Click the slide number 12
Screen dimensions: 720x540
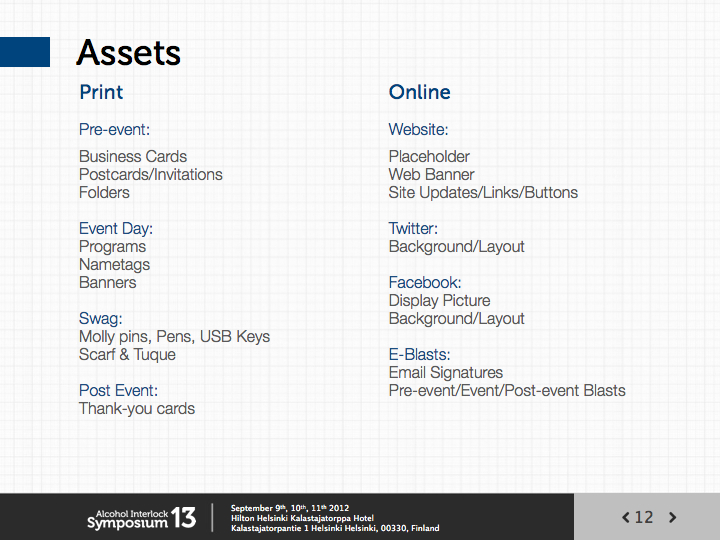pos(644,518)
